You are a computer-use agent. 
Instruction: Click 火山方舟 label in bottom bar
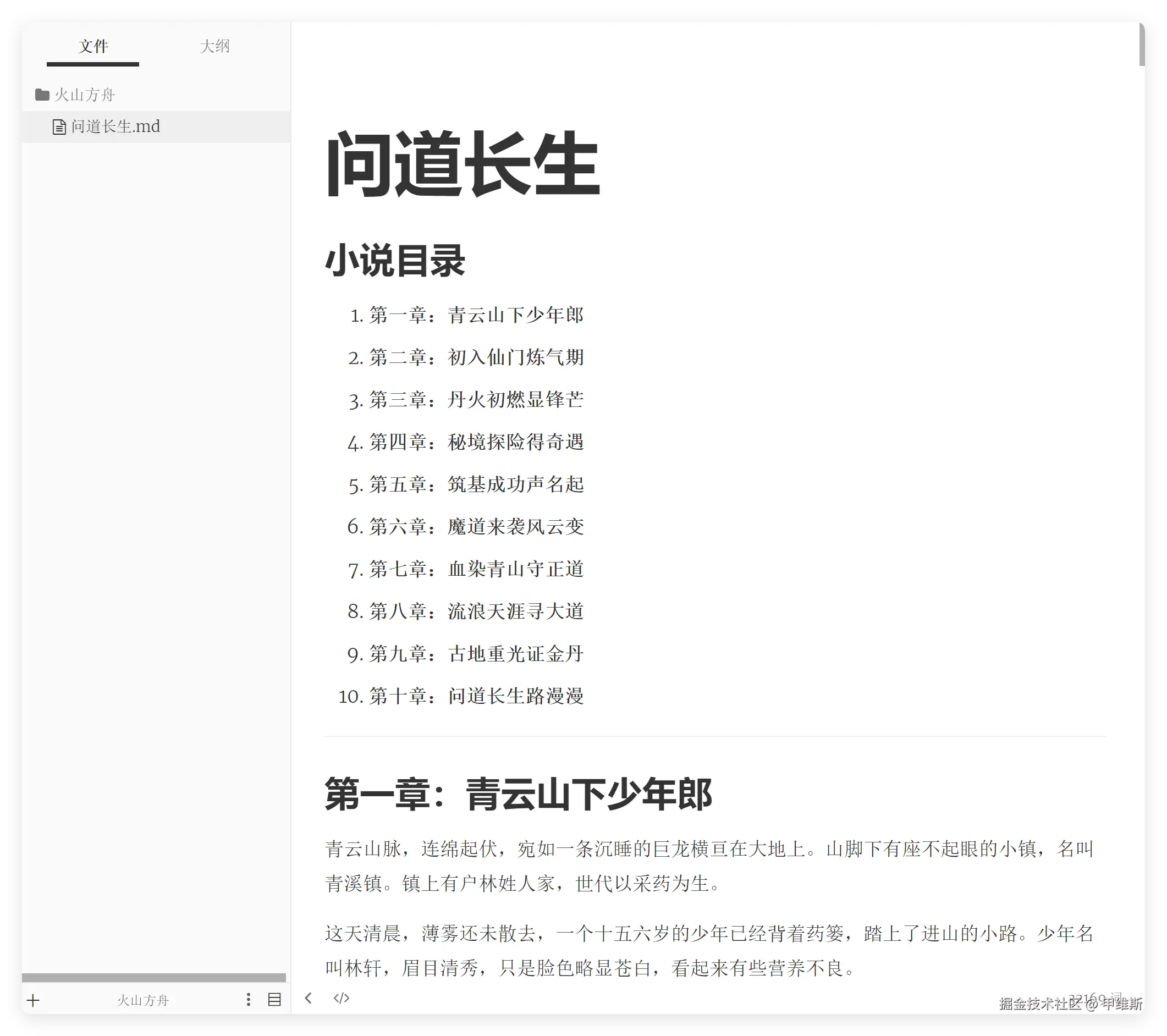click(x=143, y=1000)
